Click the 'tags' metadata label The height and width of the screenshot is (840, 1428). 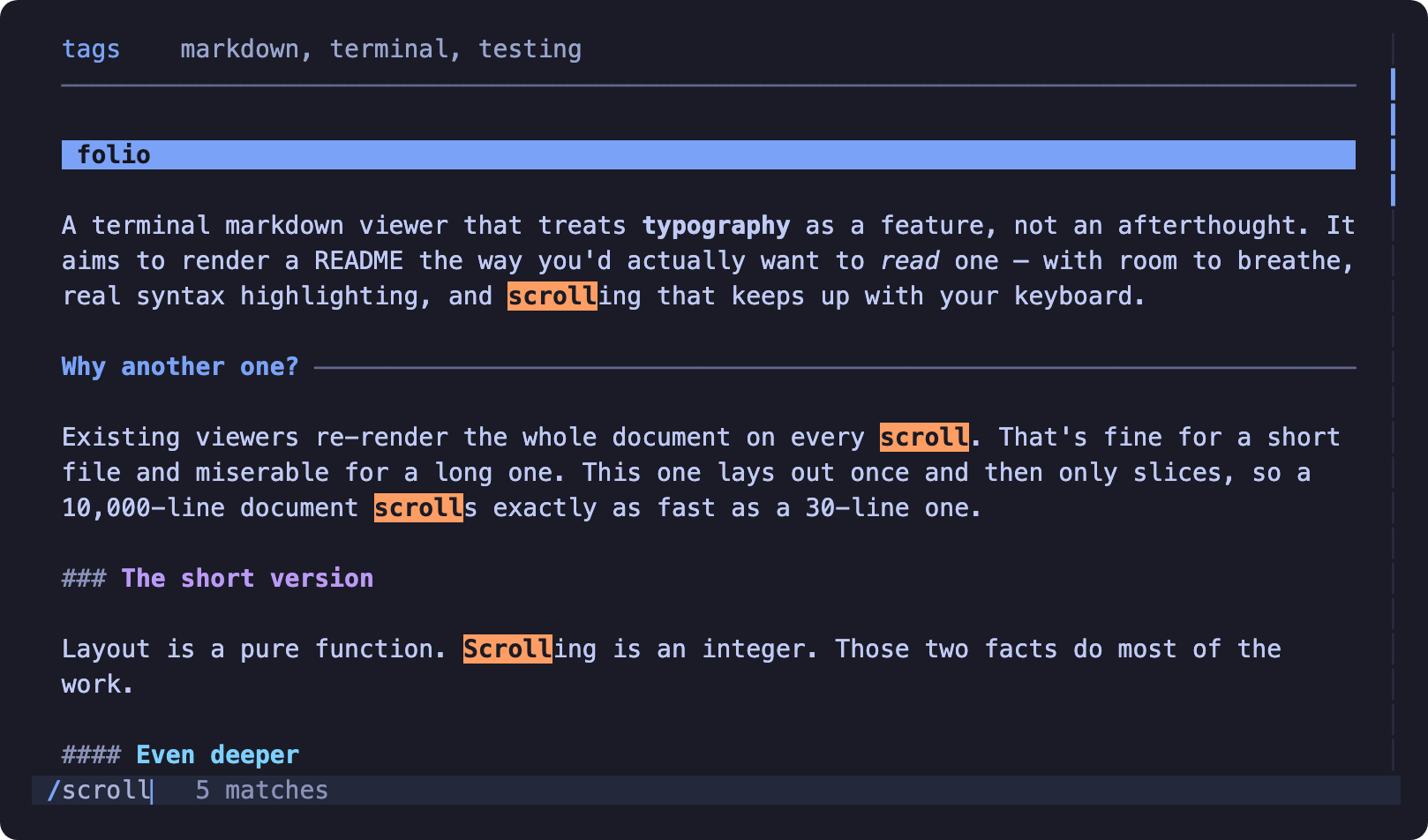coord(91,49)
